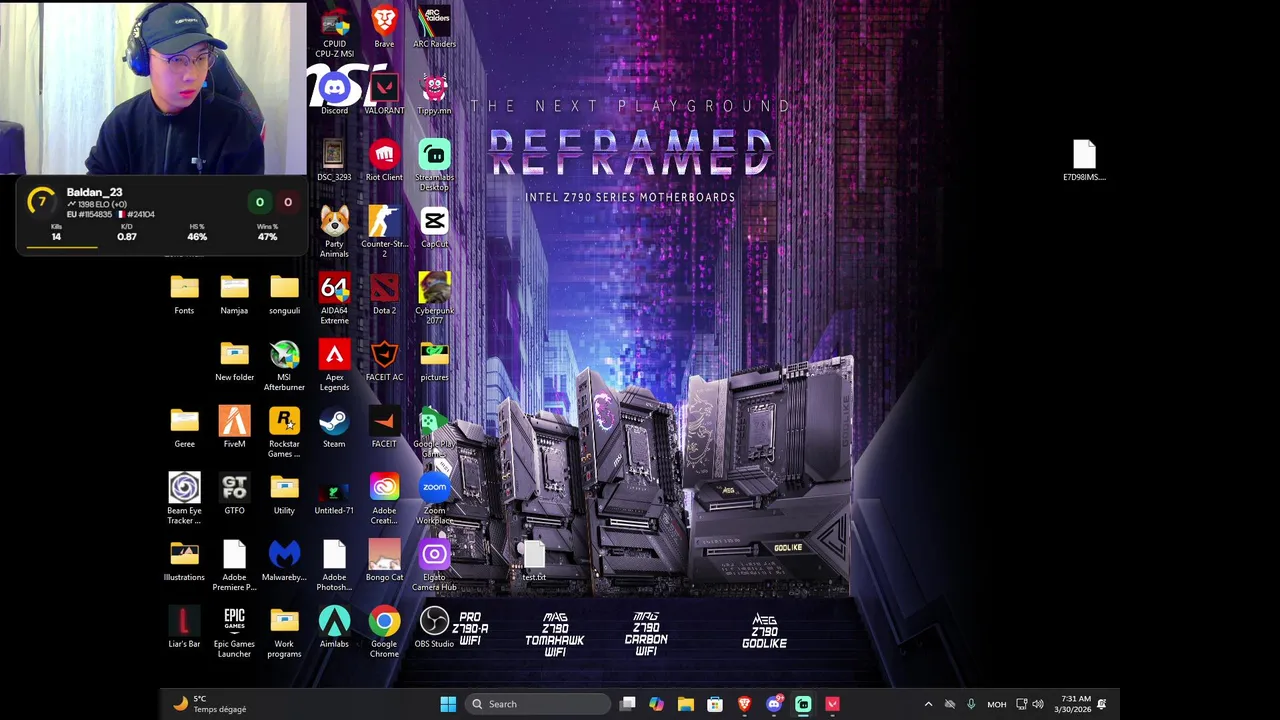Select the Tippy.mn desktop icon
This screenshot has height=720, width=1280.
(x=434, y=95)
